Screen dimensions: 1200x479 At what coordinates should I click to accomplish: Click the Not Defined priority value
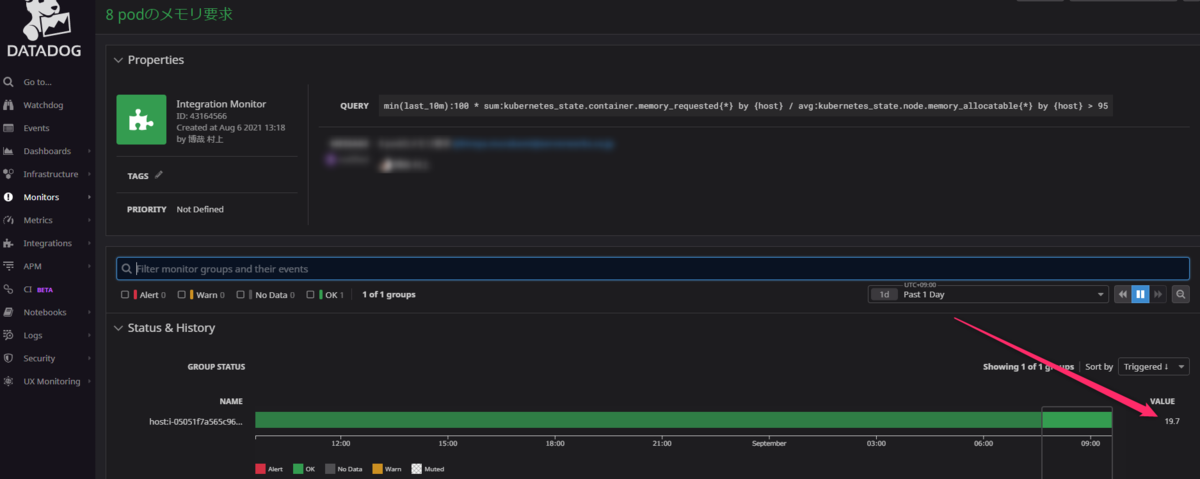200,209
